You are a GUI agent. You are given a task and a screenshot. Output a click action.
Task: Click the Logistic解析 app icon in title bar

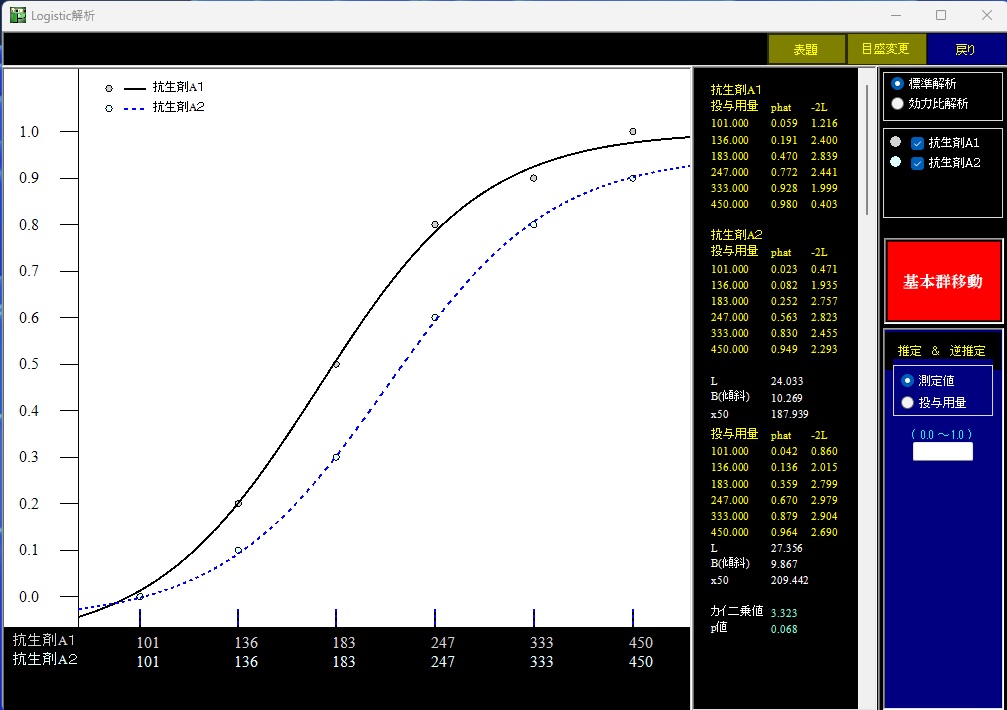tap(17, 15)
